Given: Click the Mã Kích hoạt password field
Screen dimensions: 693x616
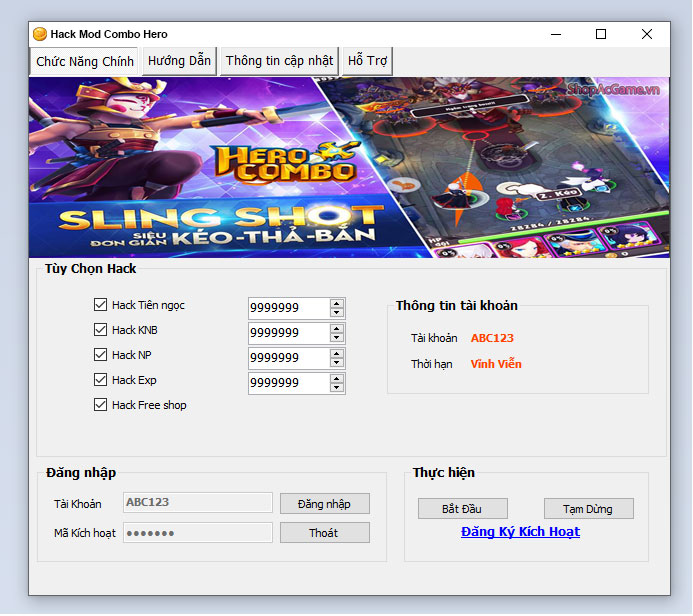Looking at the screenshot, I should (x=198, y=532).
